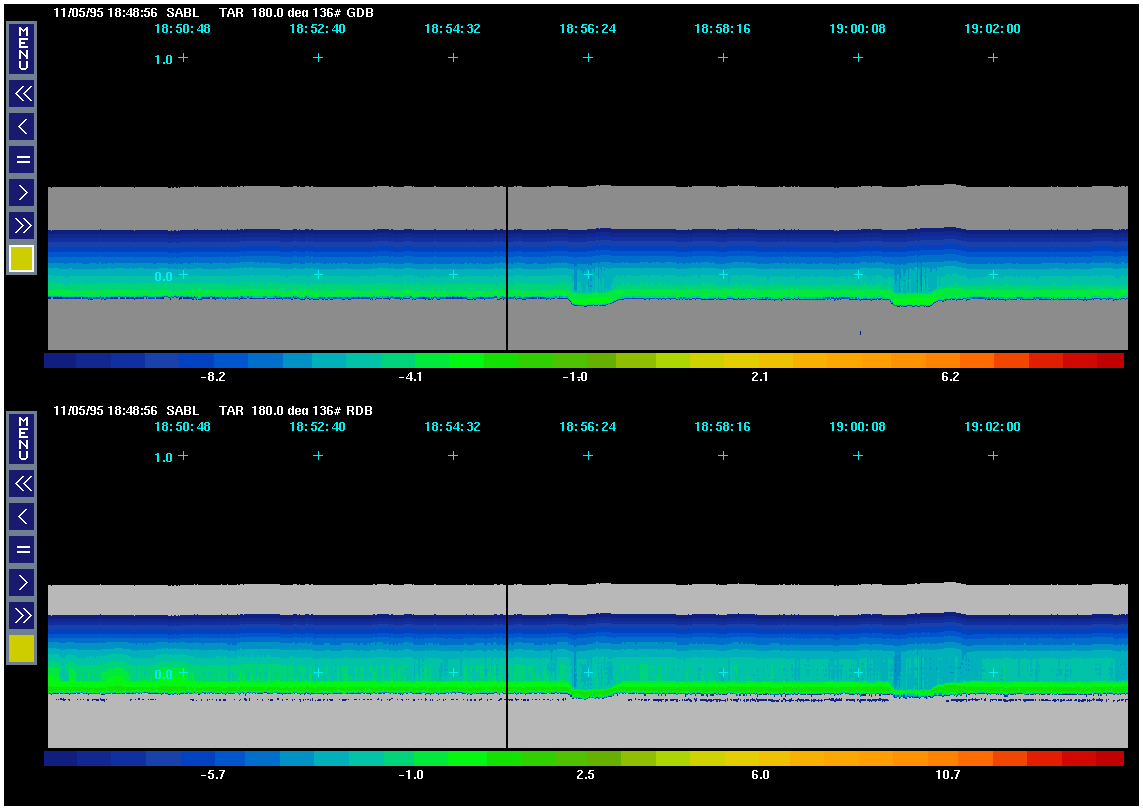Click single right arrow in bottom RDB panel

23,582
